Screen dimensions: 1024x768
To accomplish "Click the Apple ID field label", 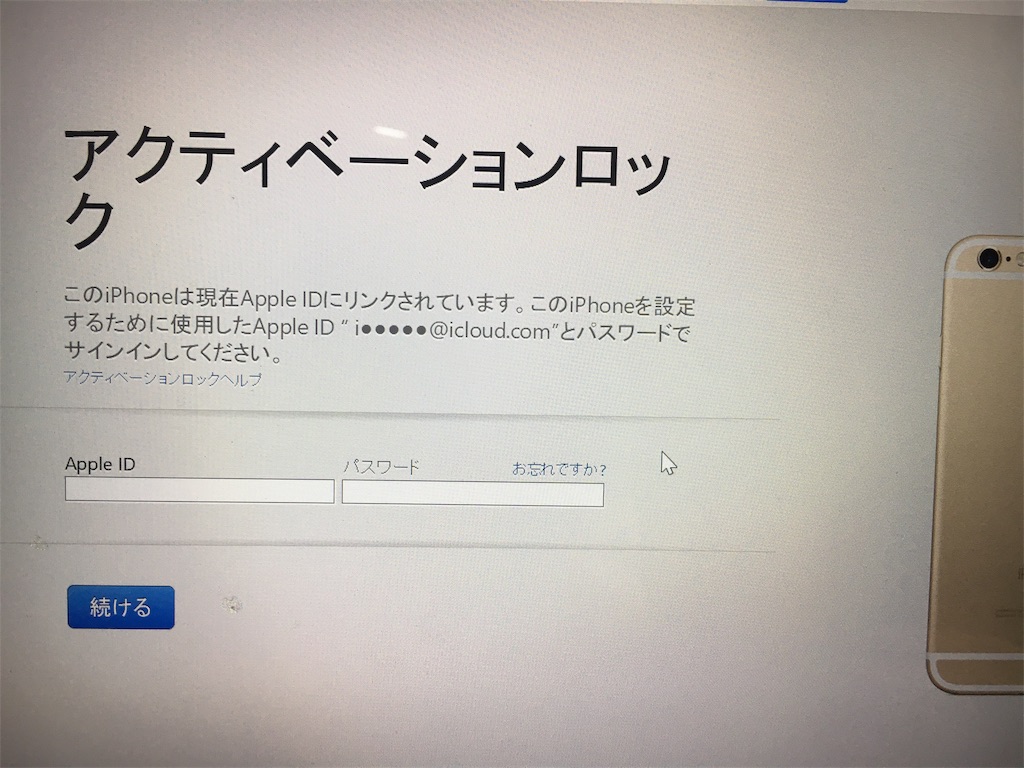I will 100,464.
